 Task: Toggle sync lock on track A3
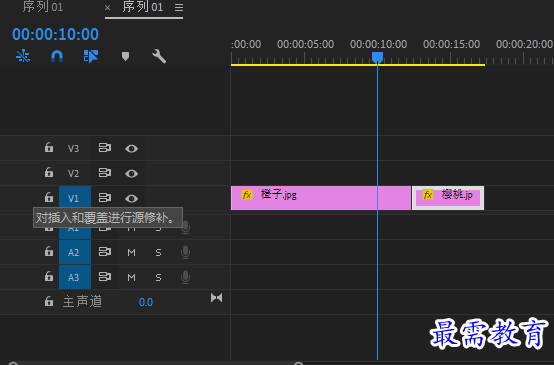105,276
